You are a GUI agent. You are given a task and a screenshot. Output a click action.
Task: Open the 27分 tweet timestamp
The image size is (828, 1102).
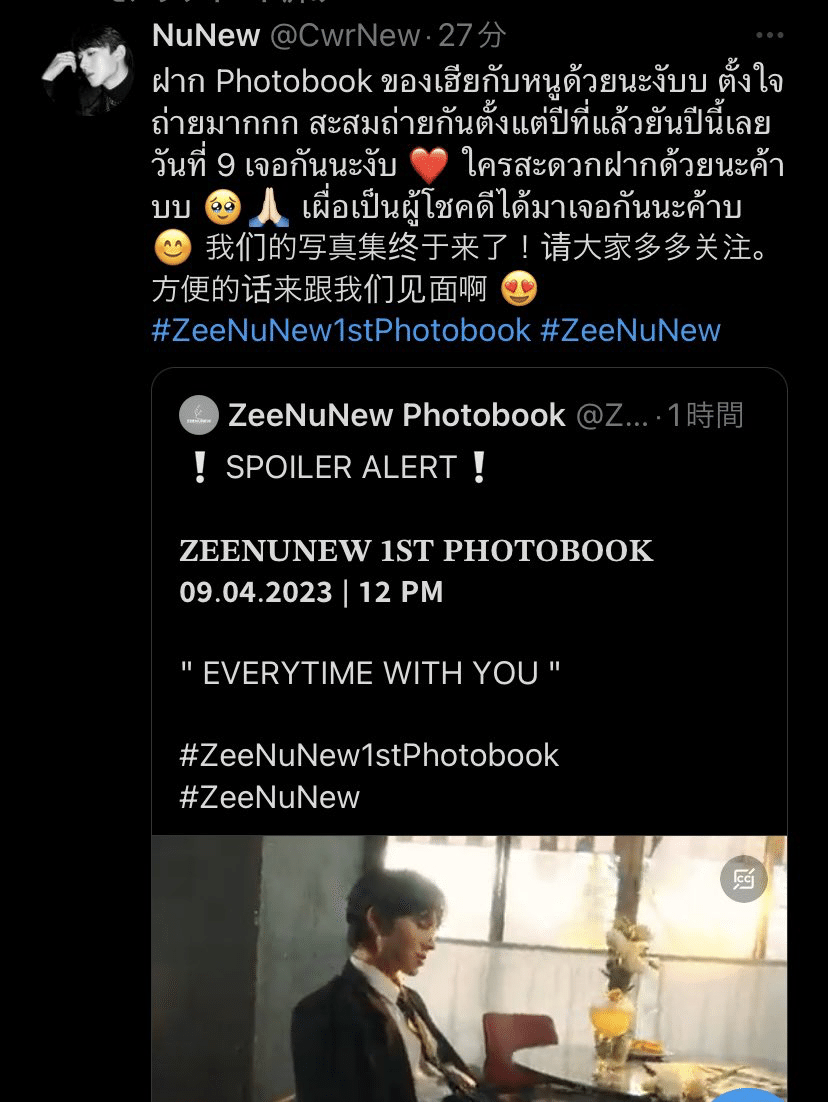(472, 35)
